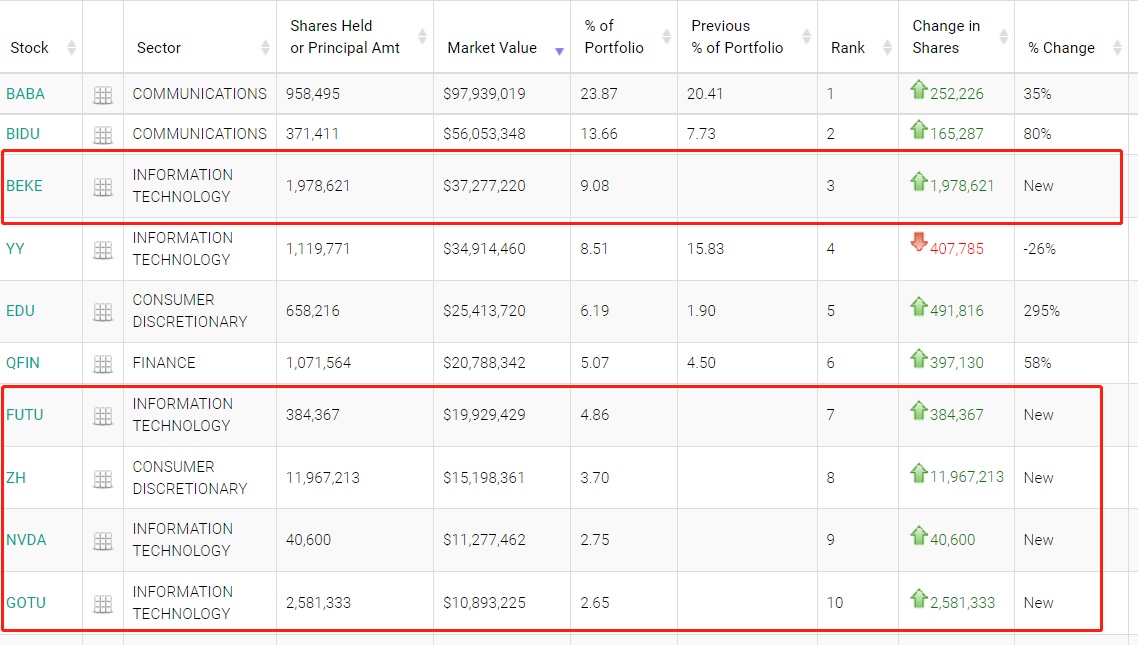Sort the table by Market Value column

(x=492, y=48)
